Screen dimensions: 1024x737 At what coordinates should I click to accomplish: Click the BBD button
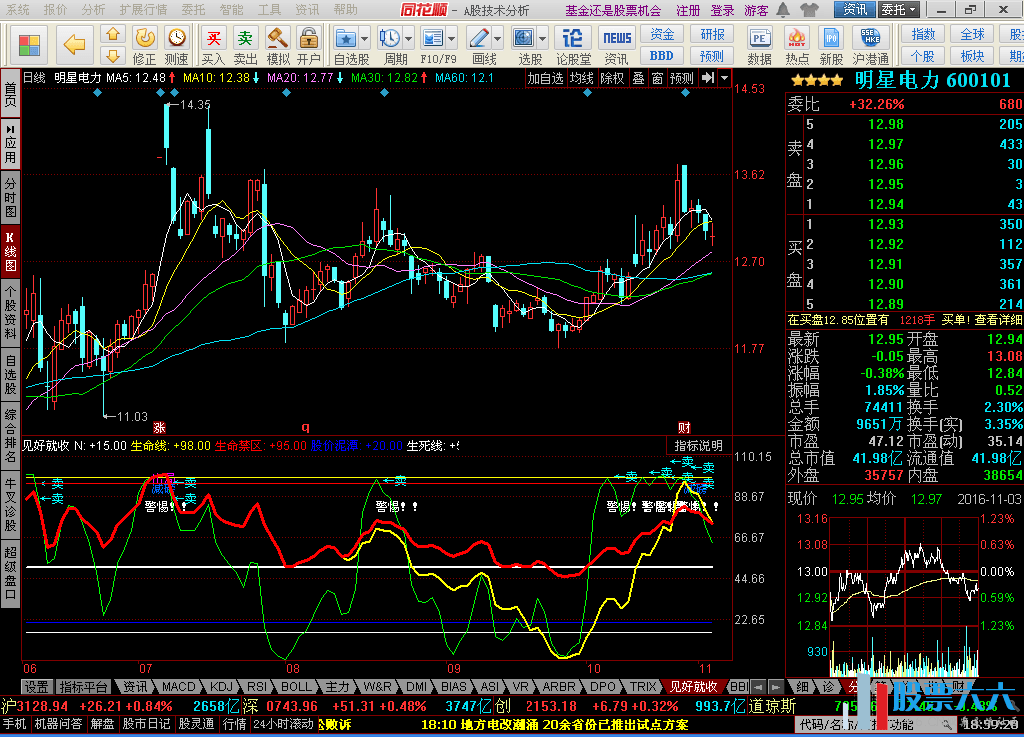coord(662,55)
